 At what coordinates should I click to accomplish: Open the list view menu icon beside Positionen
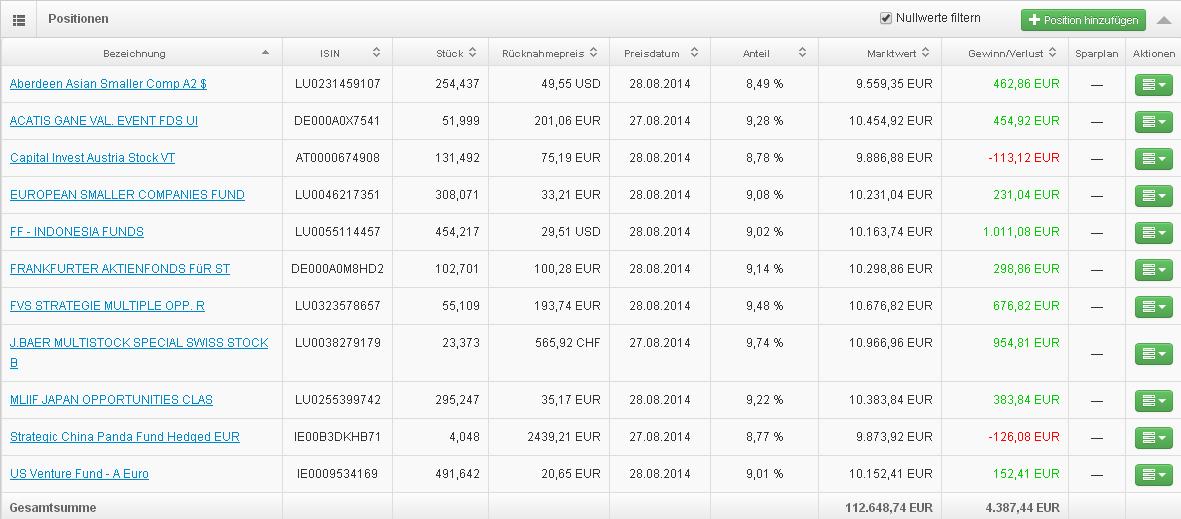[x=19, y=19]
